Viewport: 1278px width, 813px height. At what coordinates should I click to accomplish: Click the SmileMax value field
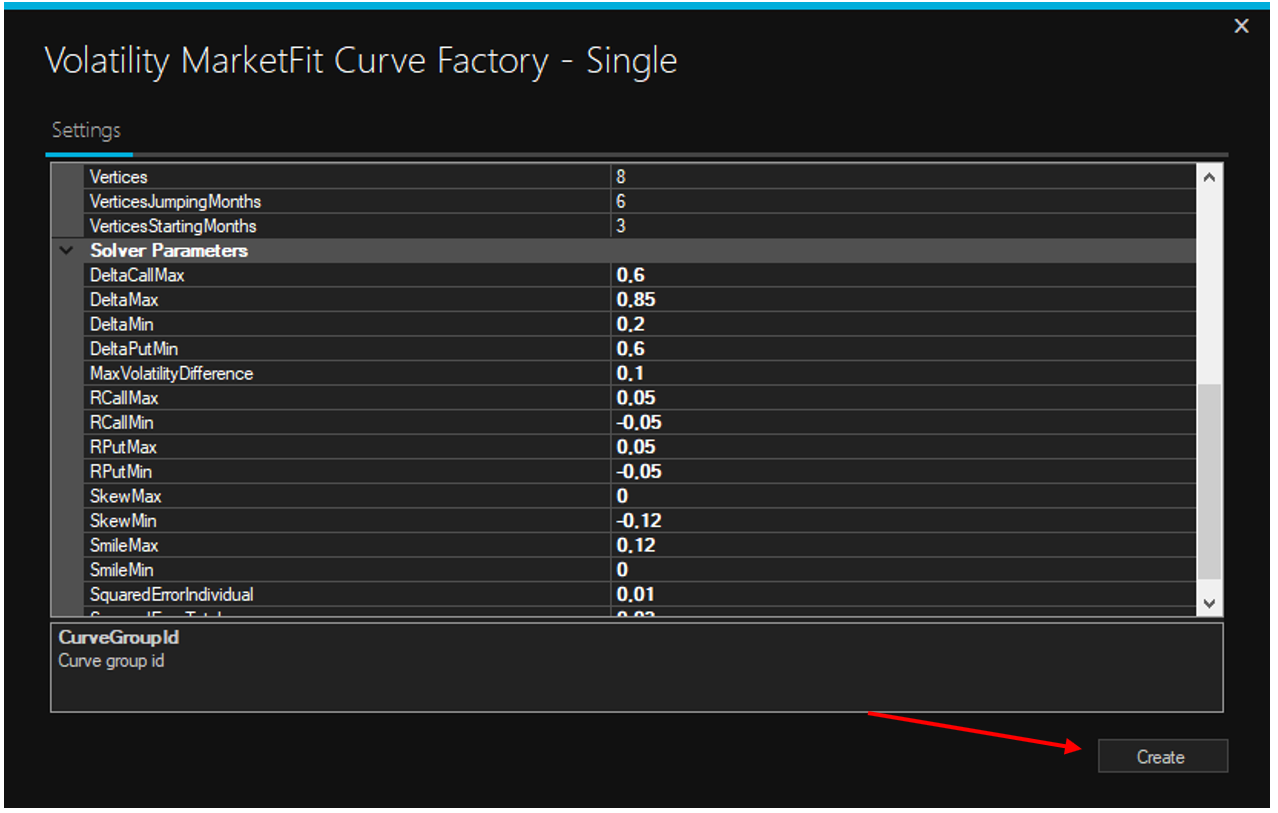[900, 546]
